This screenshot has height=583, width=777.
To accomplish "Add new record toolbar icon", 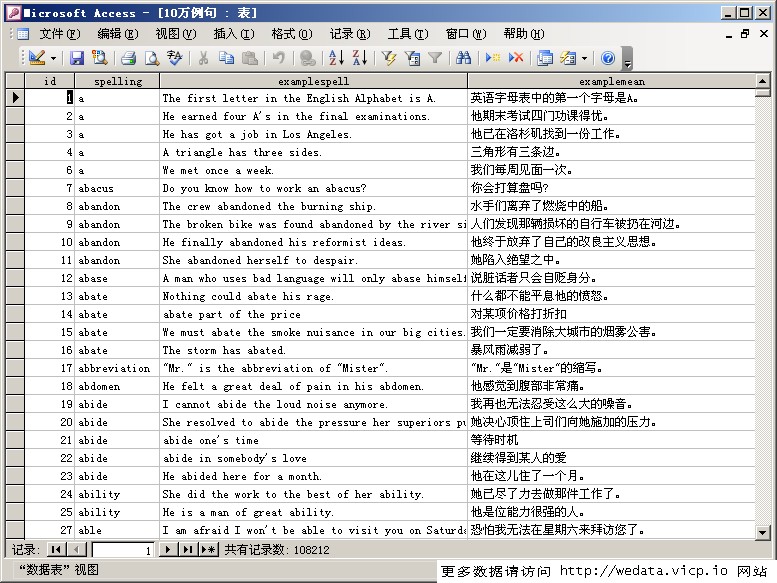I will [492, 58].
